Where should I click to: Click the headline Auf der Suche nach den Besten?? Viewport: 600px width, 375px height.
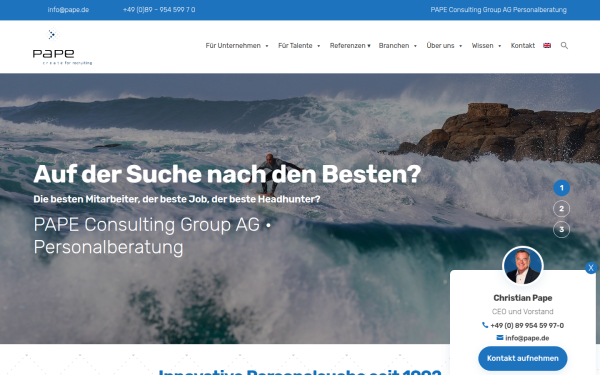coord(227,174)
